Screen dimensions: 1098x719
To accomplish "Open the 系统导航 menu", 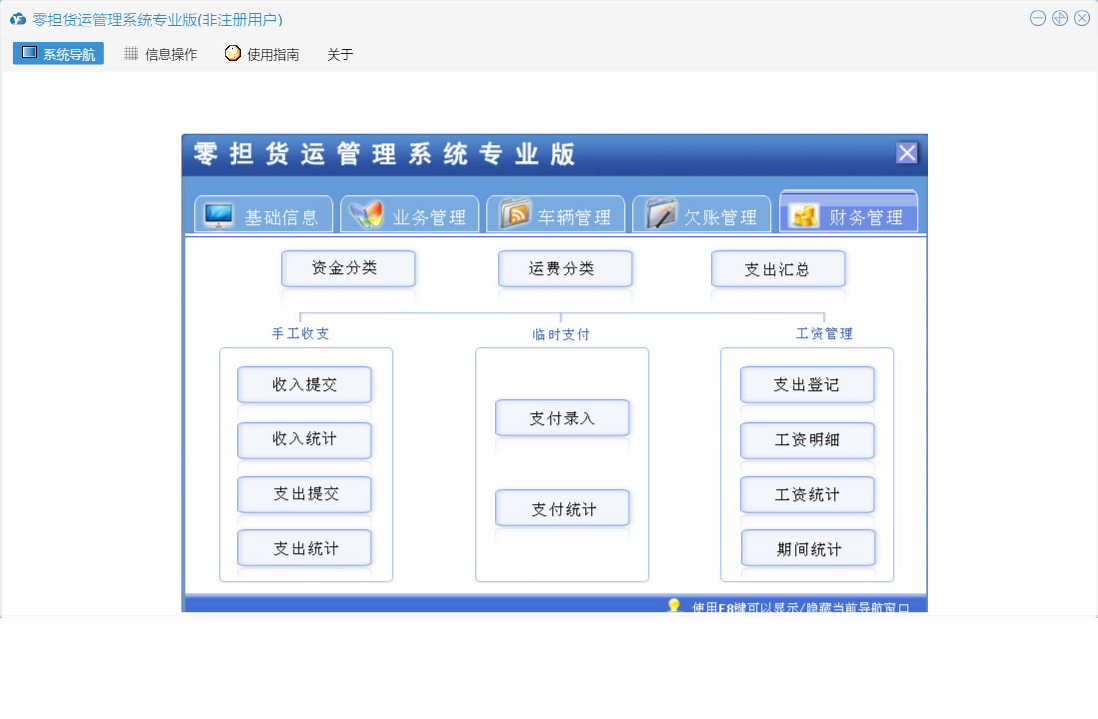I will (x=58, y=53).
